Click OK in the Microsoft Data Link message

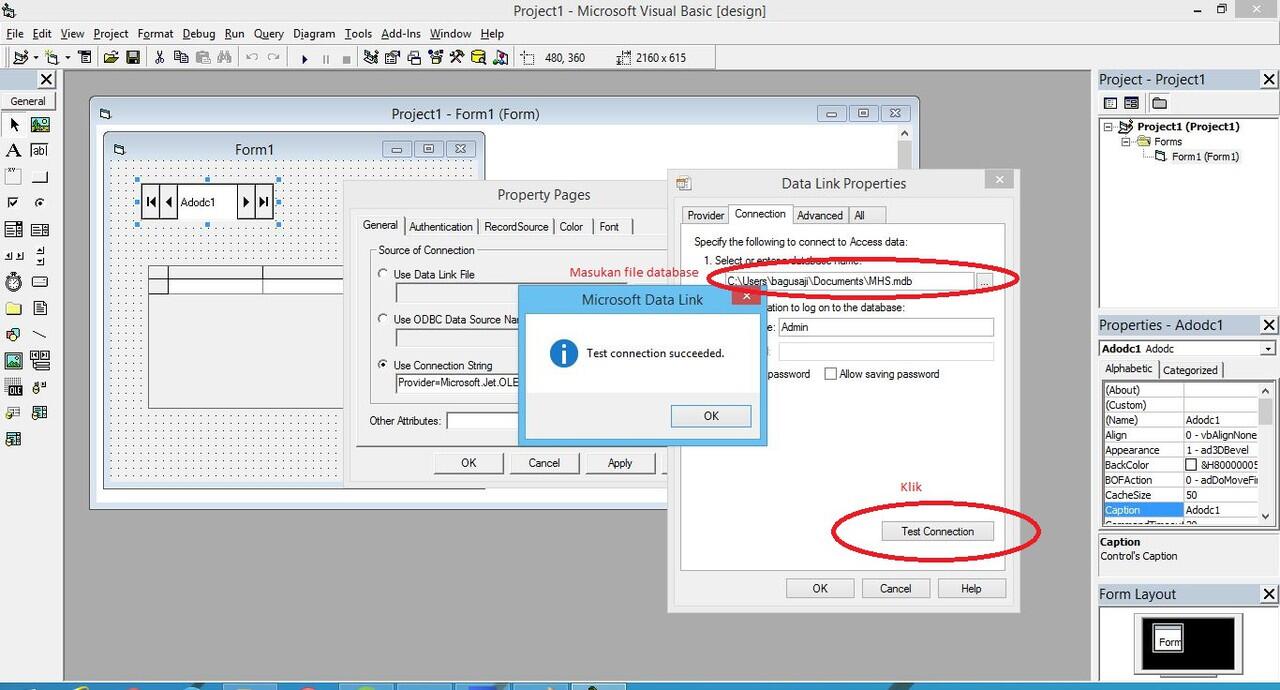pos(711,416)
